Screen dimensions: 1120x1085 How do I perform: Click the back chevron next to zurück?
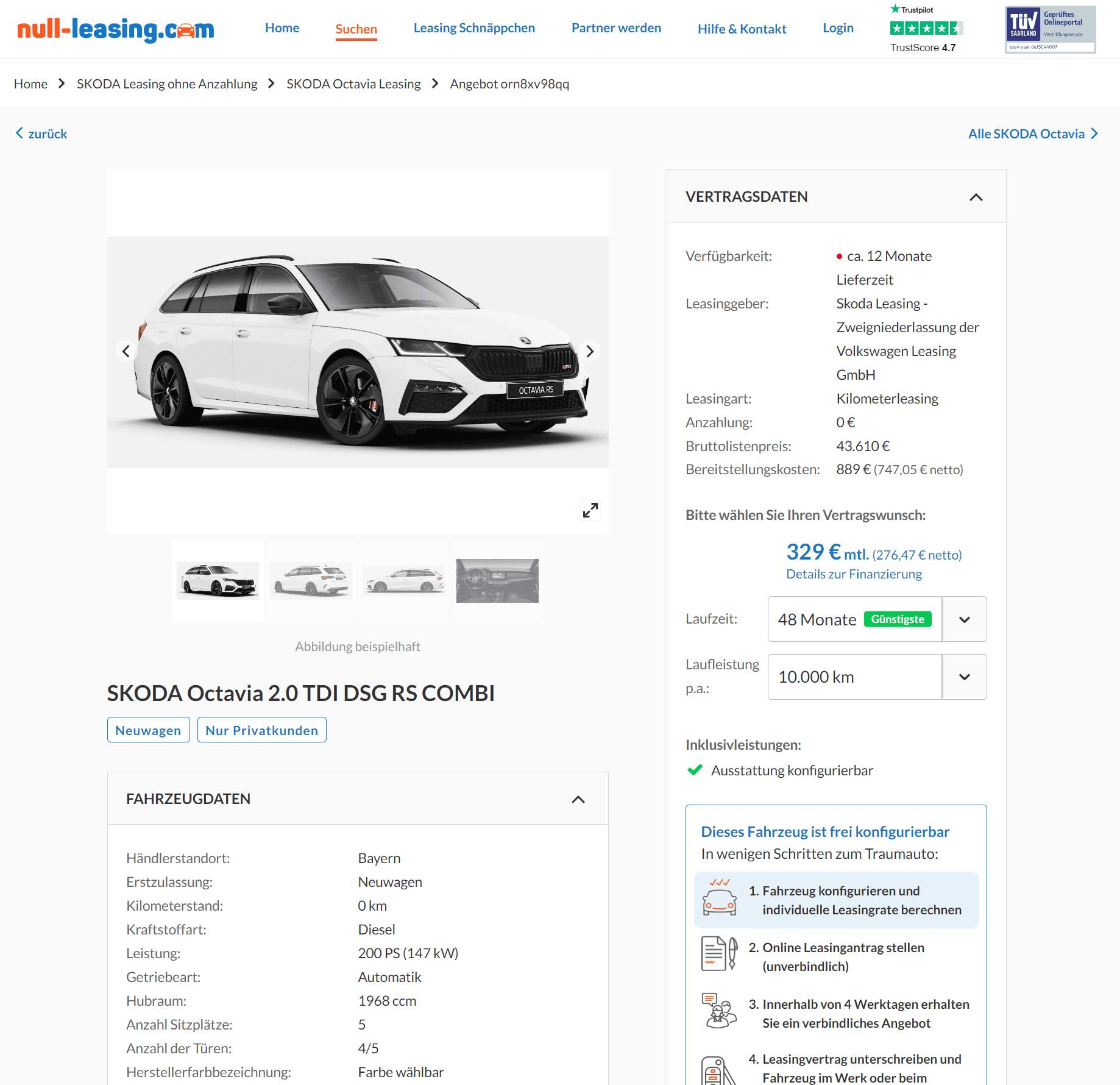(x=19, y=133)
